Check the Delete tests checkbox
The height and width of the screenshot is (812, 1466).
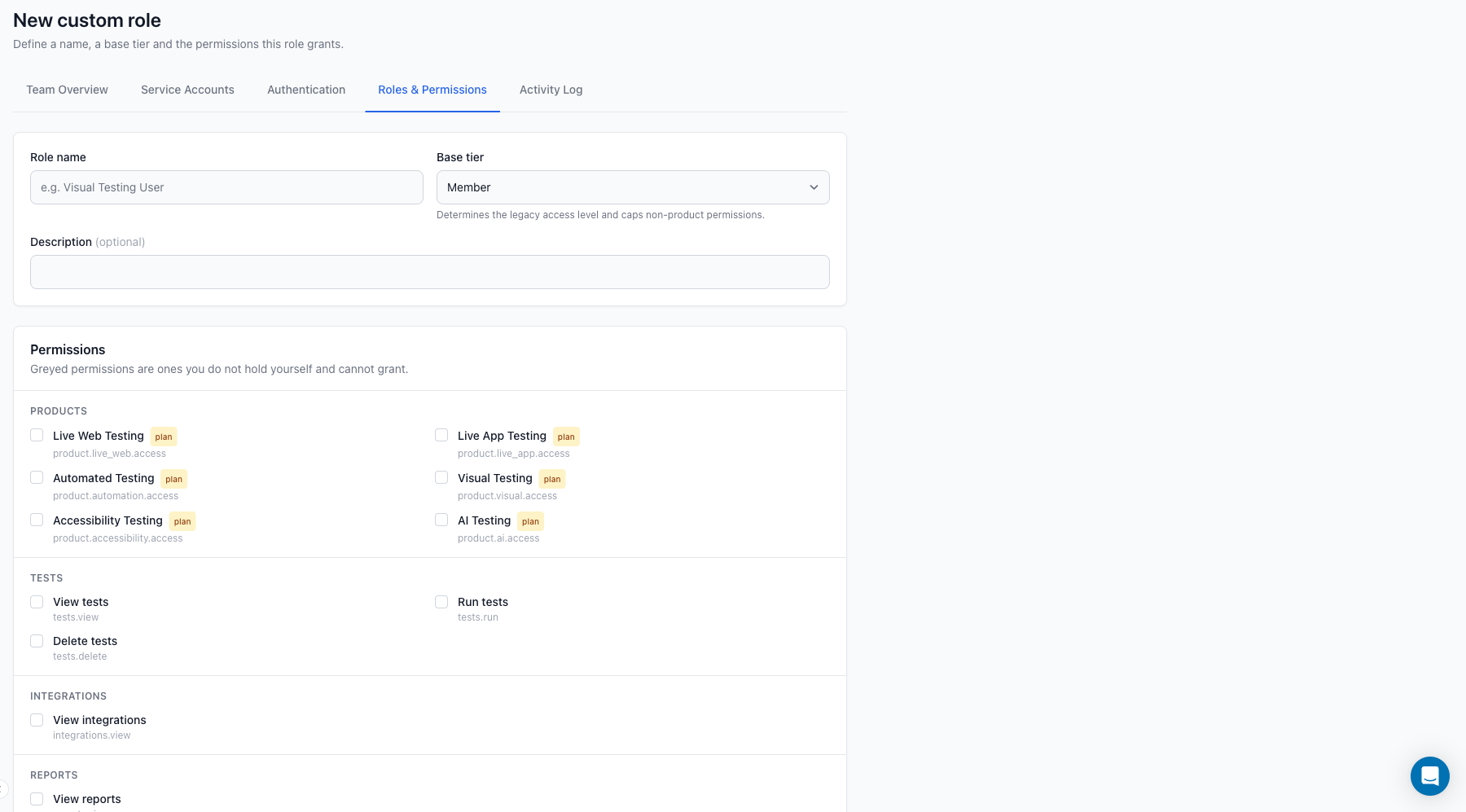click(x=37, y=641)
